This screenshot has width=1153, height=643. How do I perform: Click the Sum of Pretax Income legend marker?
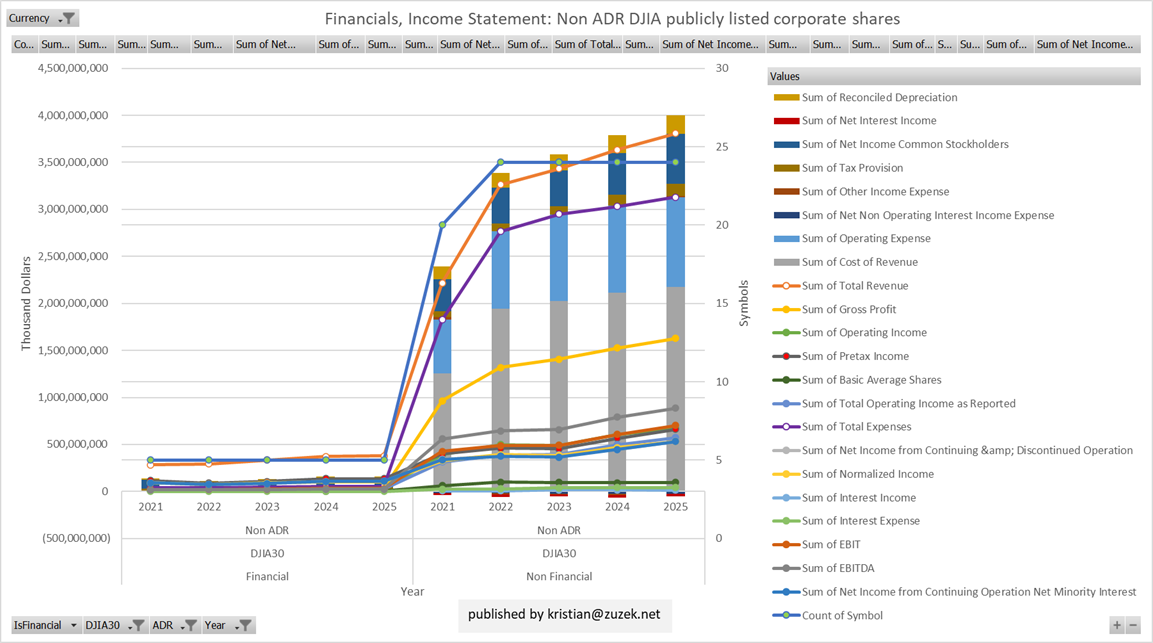click(x=786, y=356)
